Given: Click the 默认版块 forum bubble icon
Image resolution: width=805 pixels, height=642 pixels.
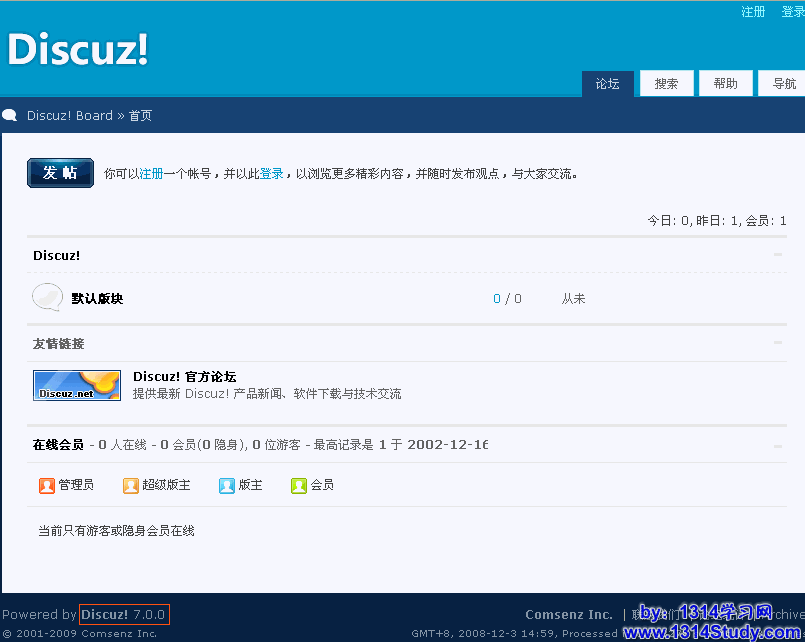Looking at the screenshot, I should pos(47,297).
